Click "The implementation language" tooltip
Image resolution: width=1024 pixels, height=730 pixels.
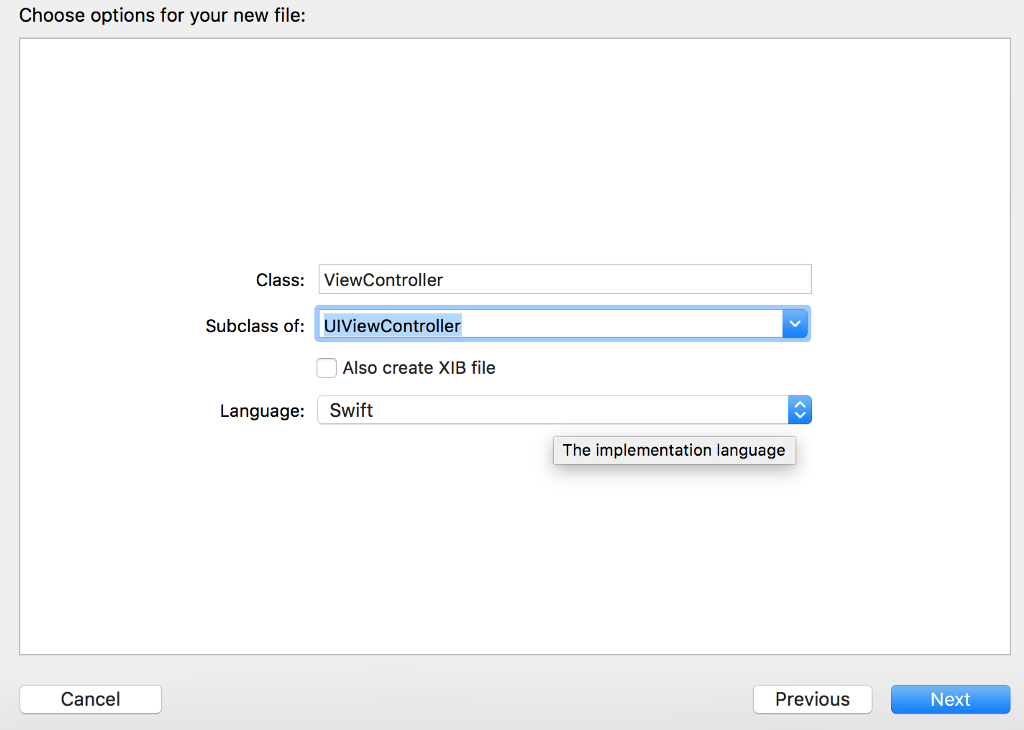[x=674, y=450]
